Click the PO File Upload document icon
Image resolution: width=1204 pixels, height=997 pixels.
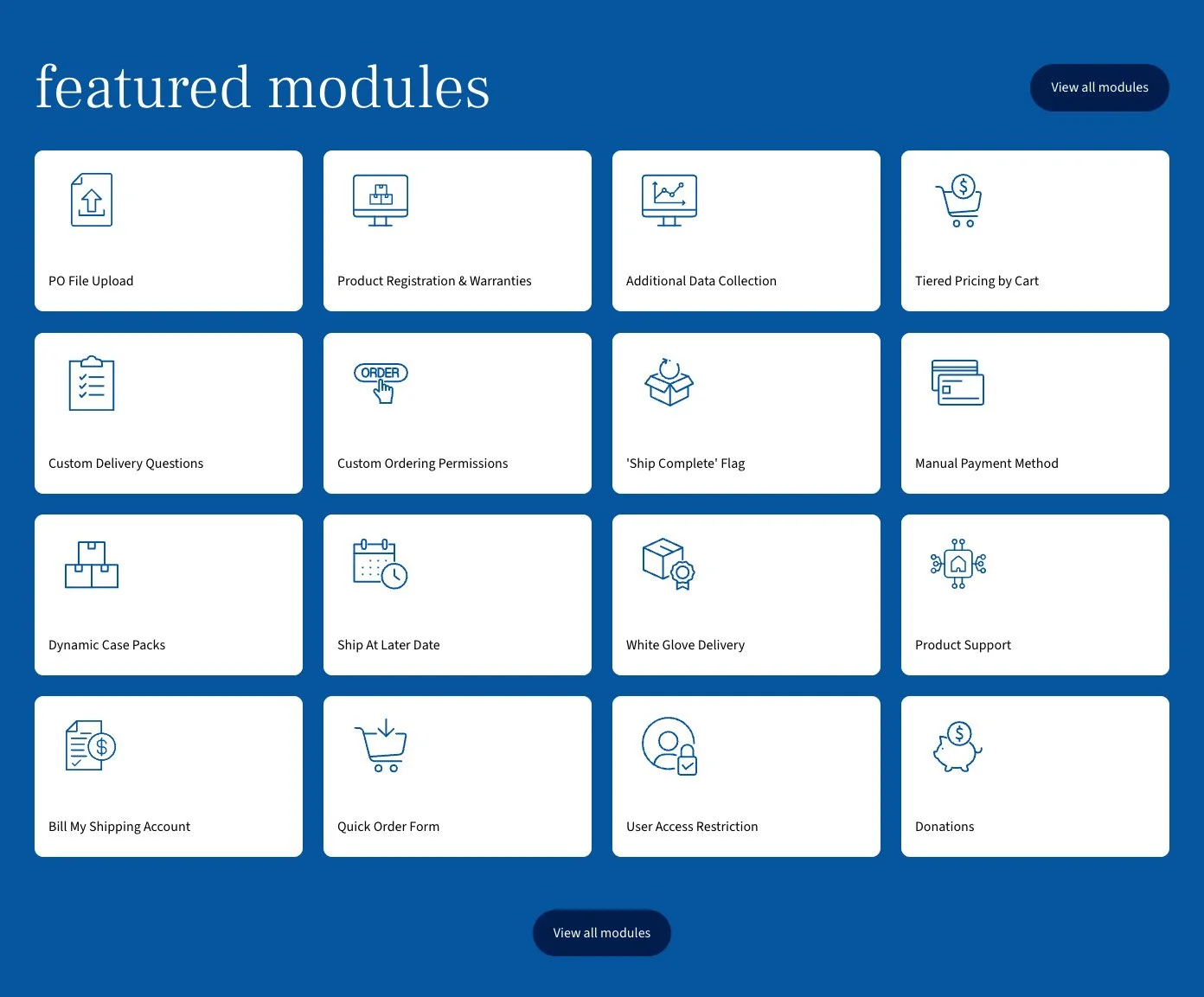pos(90,200)
